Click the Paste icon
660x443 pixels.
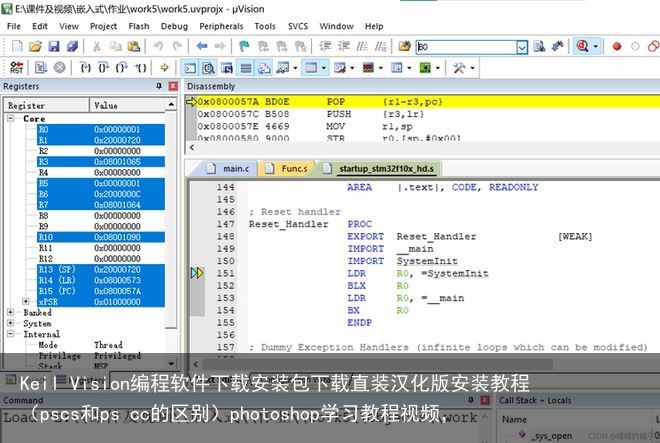134,46
